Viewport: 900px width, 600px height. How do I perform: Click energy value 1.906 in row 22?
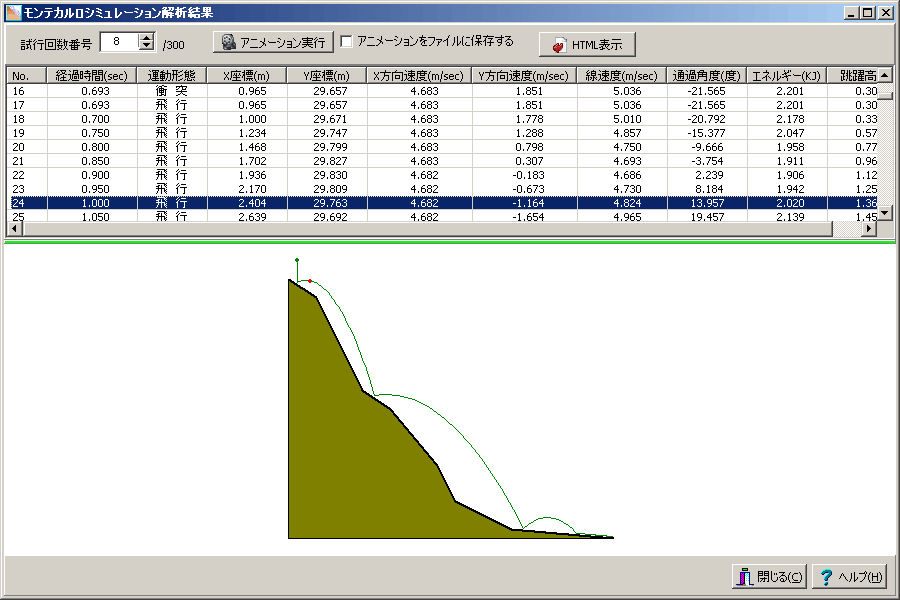point(790,175)
